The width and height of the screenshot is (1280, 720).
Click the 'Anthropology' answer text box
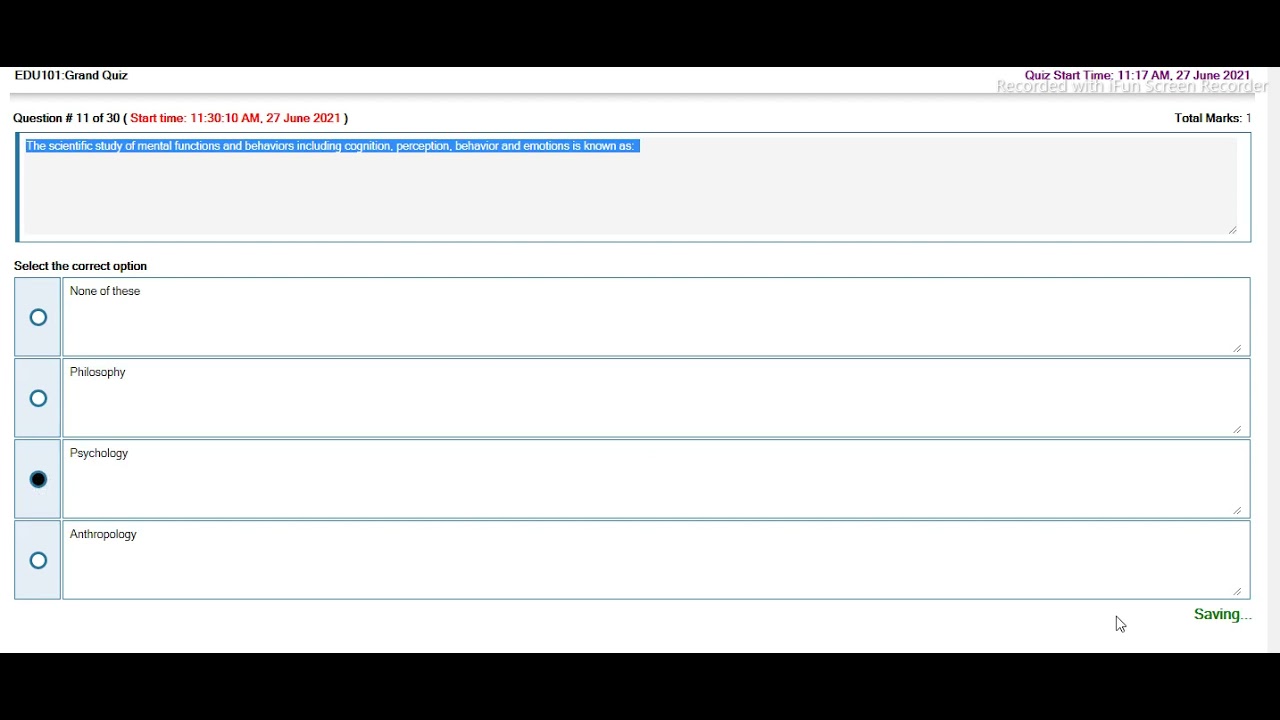(x=656, y=560)
